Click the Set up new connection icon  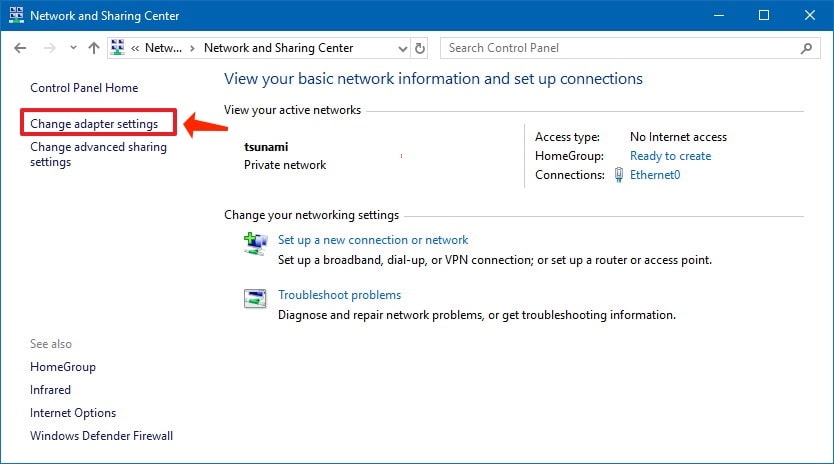(256, 243)
